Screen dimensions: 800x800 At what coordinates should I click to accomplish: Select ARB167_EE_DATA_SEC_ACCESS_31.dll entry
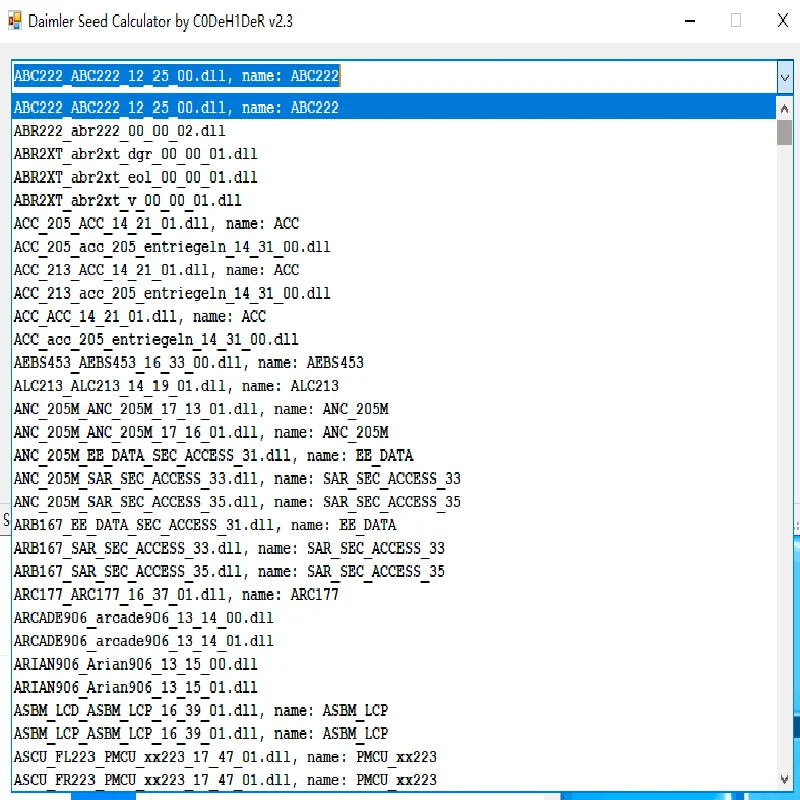[x=393, y=525]
